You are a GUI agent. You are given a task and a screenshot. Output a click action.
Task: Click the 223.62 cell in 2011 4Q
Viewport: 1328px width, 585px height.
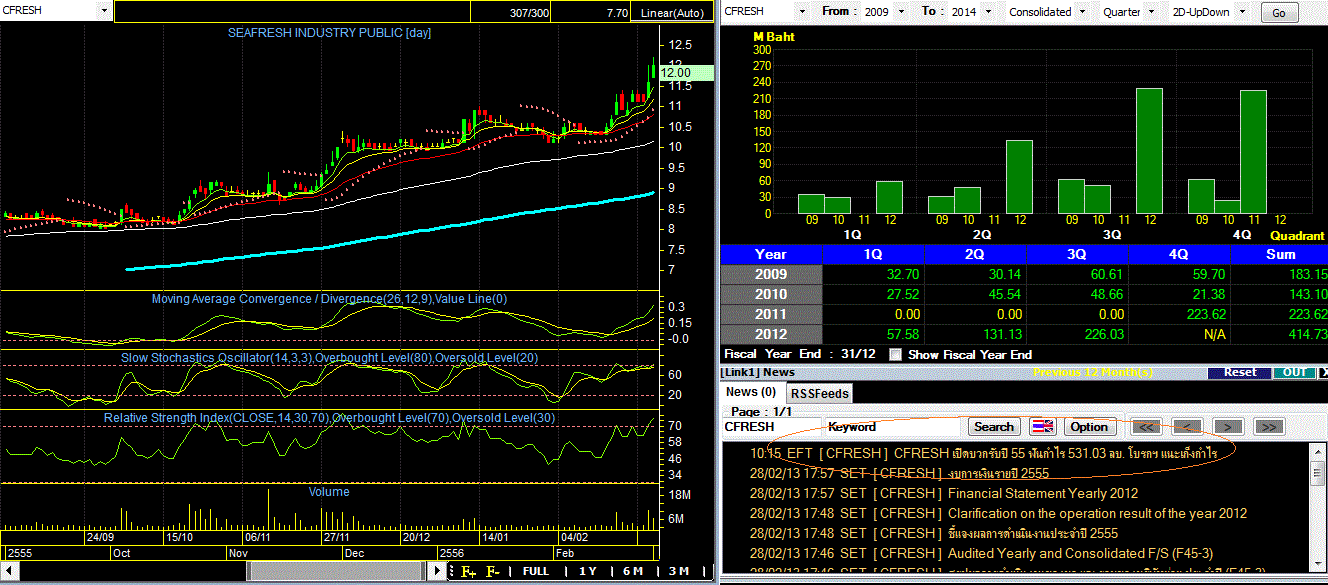(1179, 314)
